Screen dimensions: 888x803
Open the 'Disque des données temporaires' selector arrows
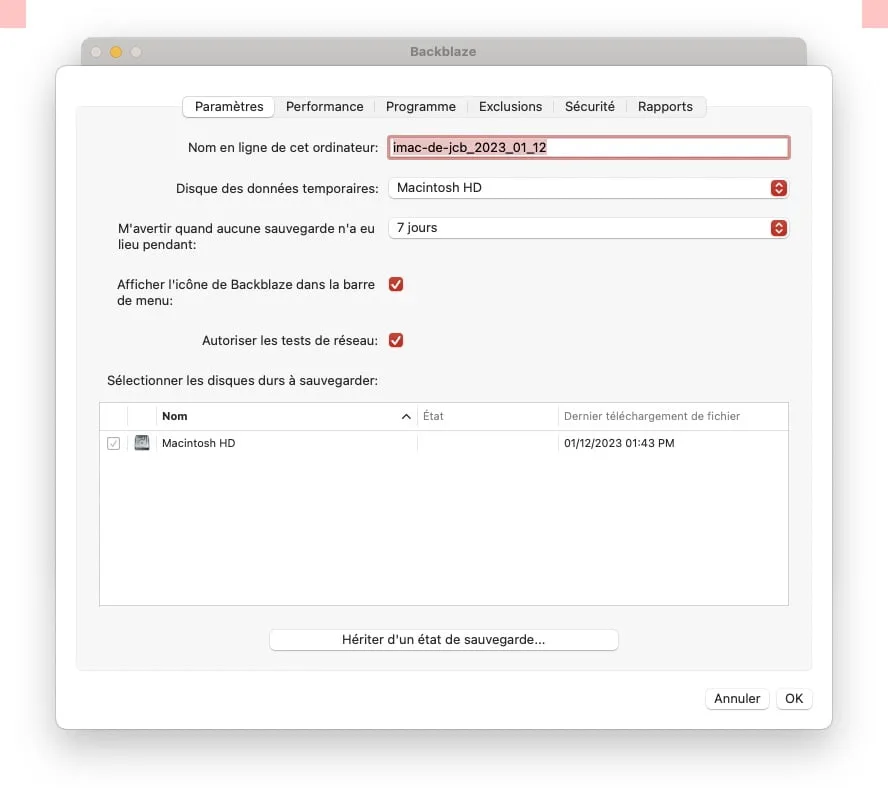779,187
